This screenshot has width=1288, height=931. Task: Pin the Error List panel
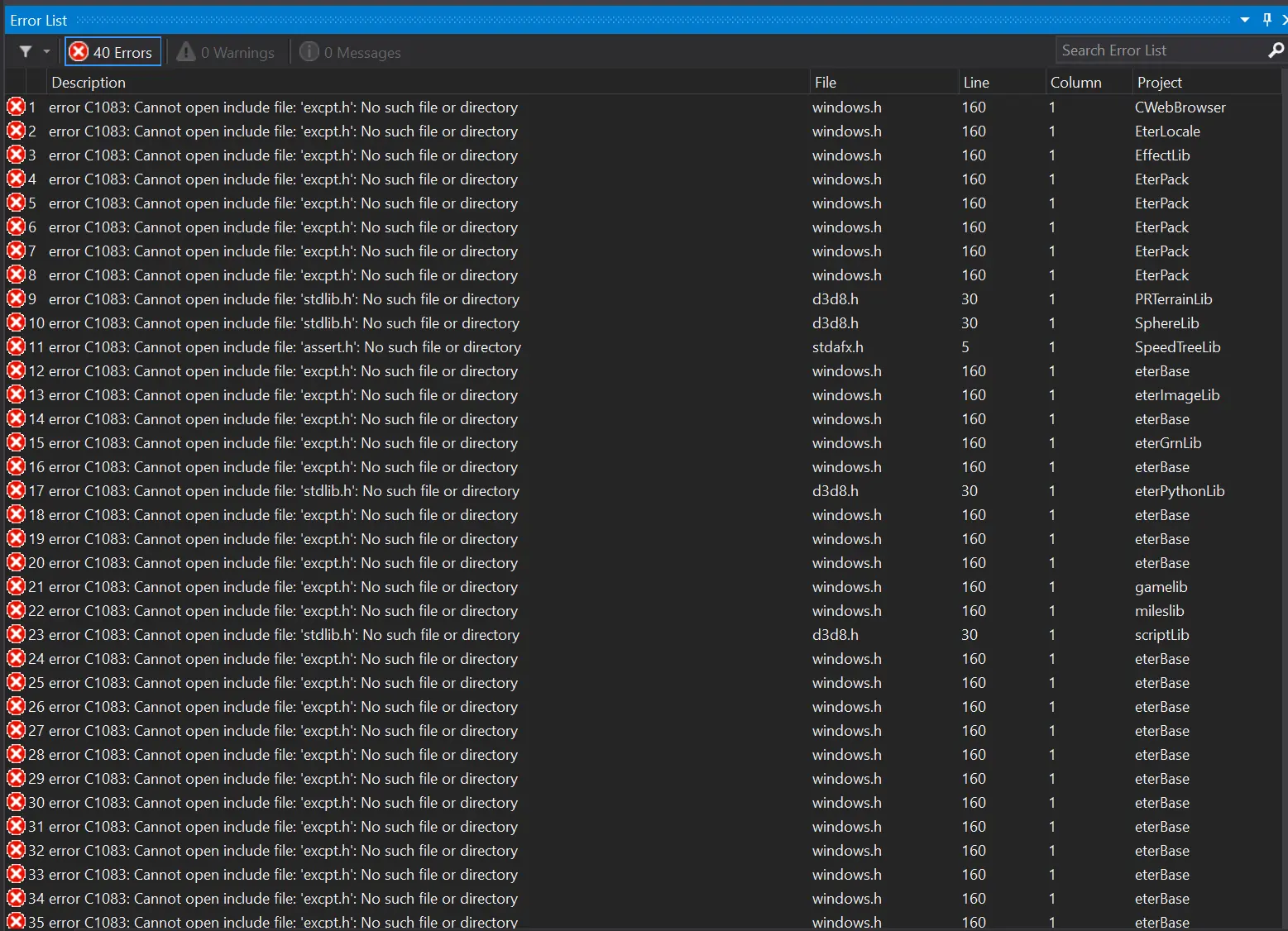click(1266, 20)
